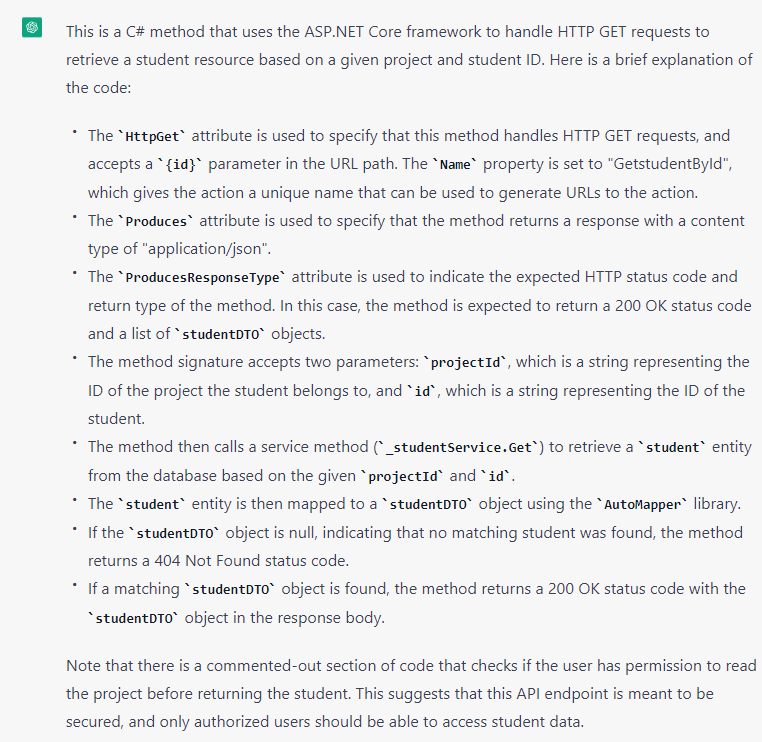Click the HttpGet inline code term

pyautogui.click(x=146, y=136)
